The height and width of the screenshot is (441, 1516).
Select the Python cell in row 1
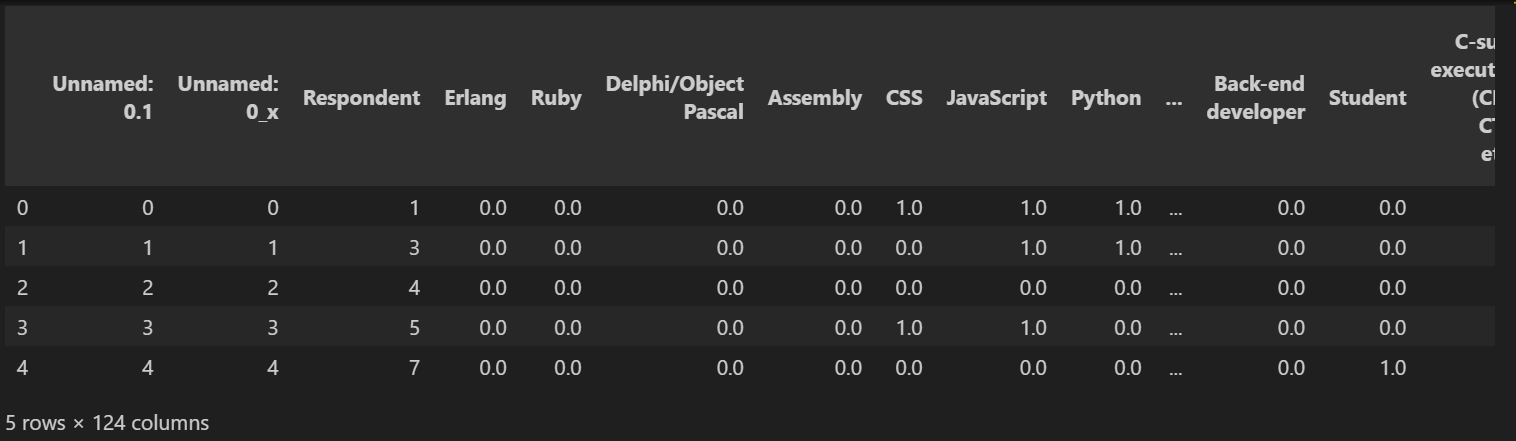pyautogui.click(x=1127, y=248)
